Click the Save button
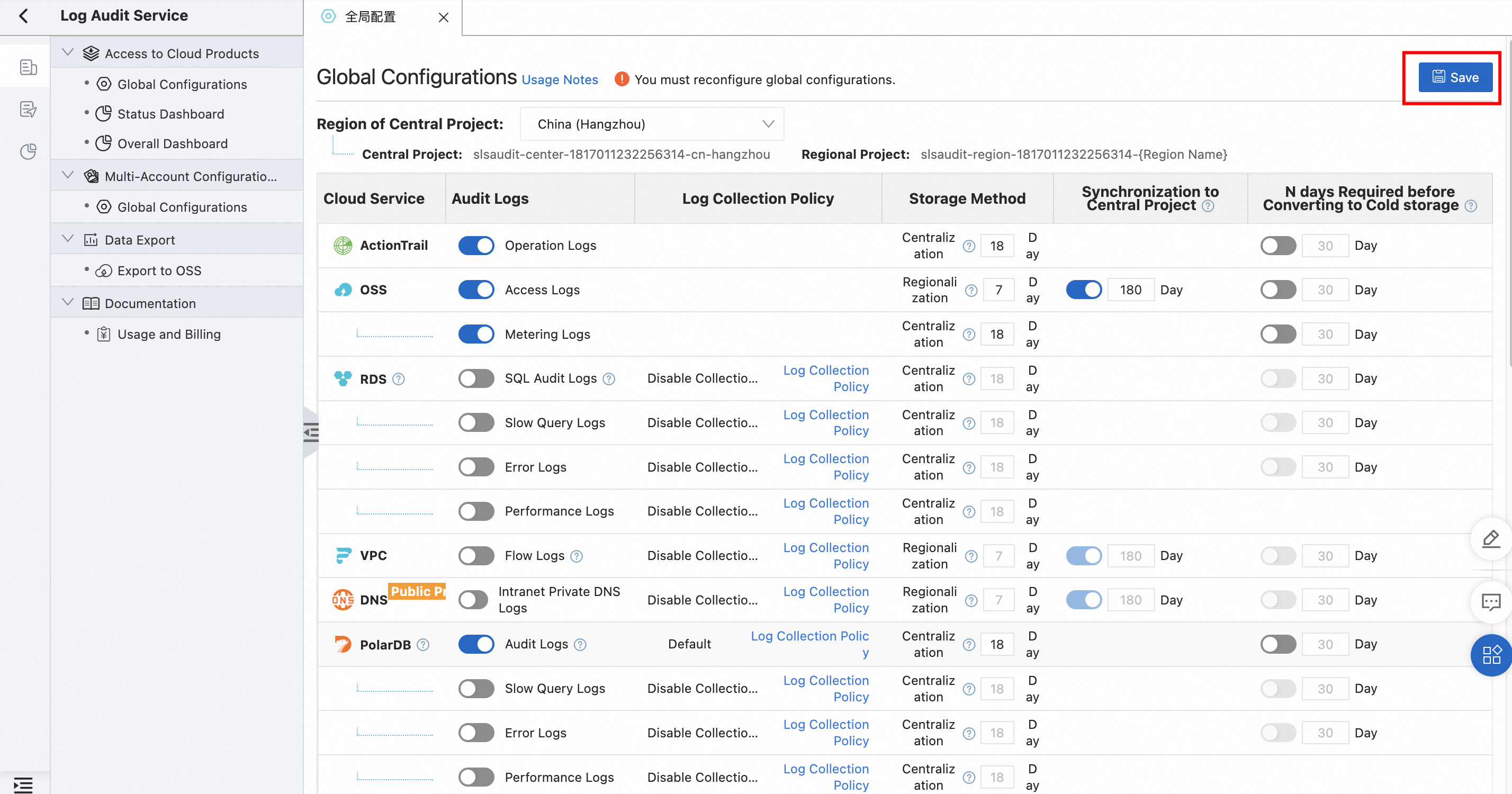 [x=1455, y=77]
